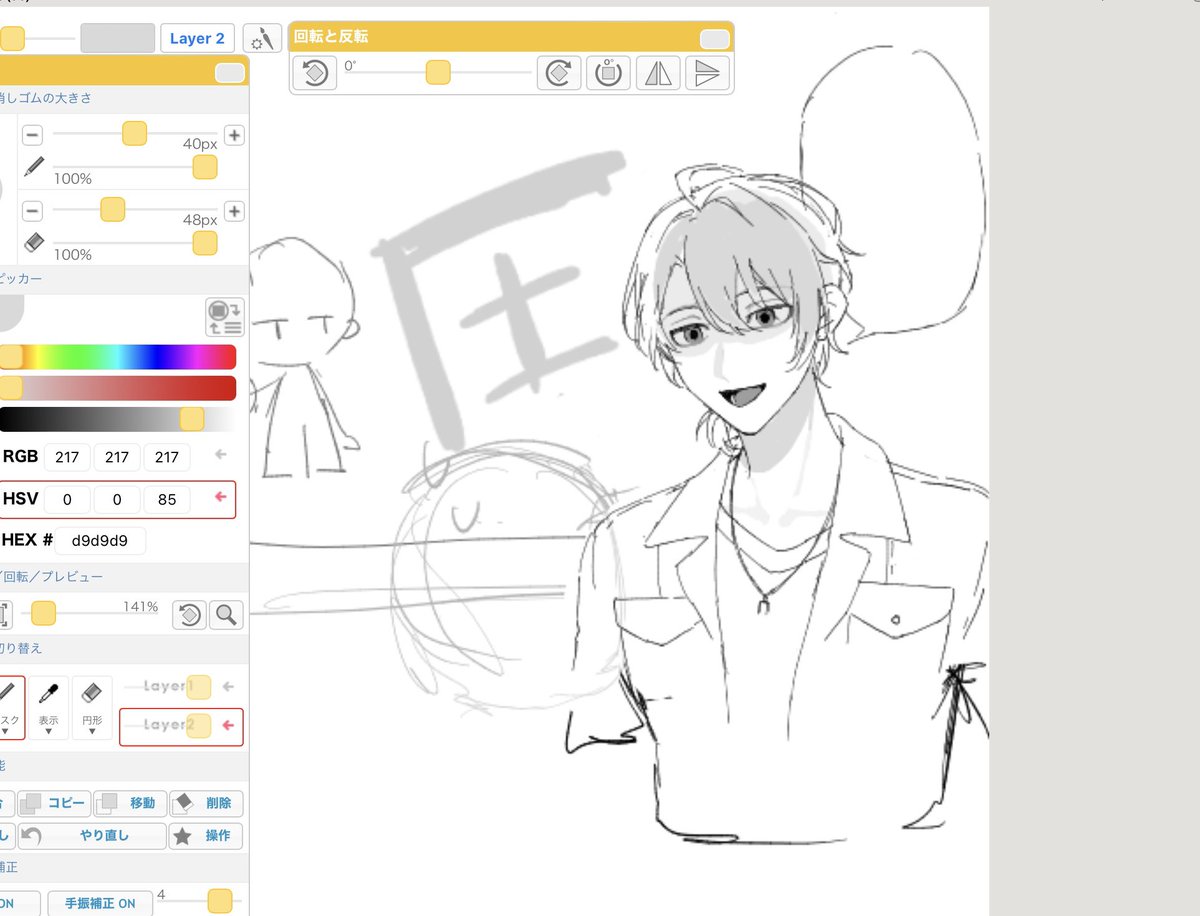
Task: Click the 削除 layer button
Action: coord(206,803)
